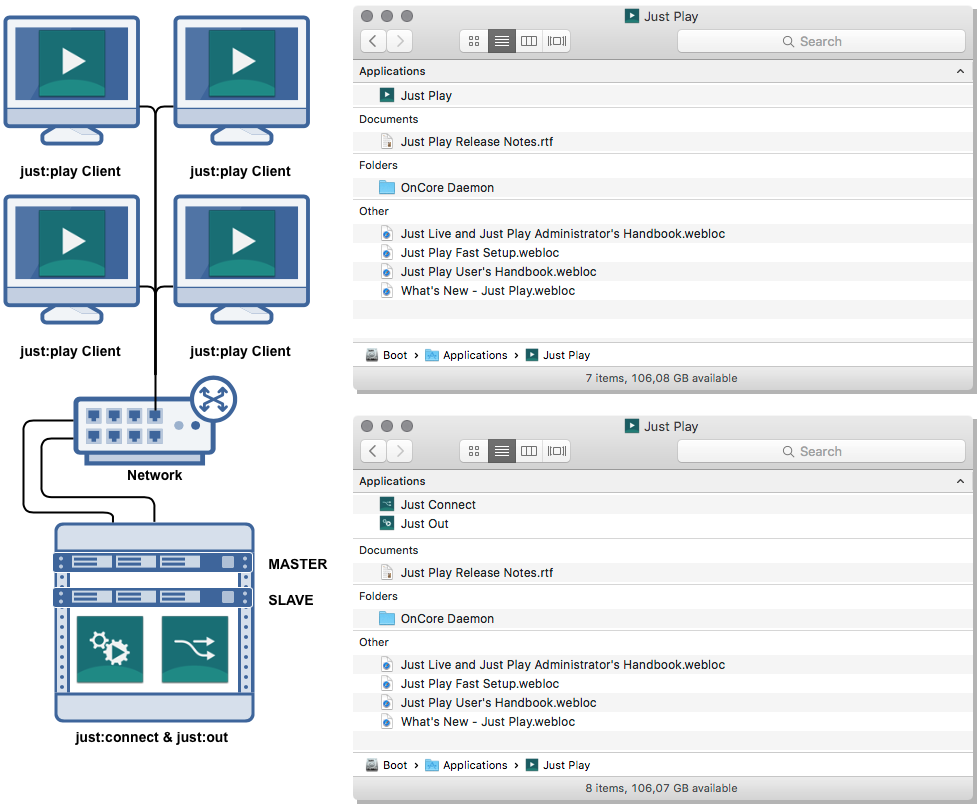
Task: Switch lower Finder window to column view
Action: pyautogui.click(x=529, y=451)
